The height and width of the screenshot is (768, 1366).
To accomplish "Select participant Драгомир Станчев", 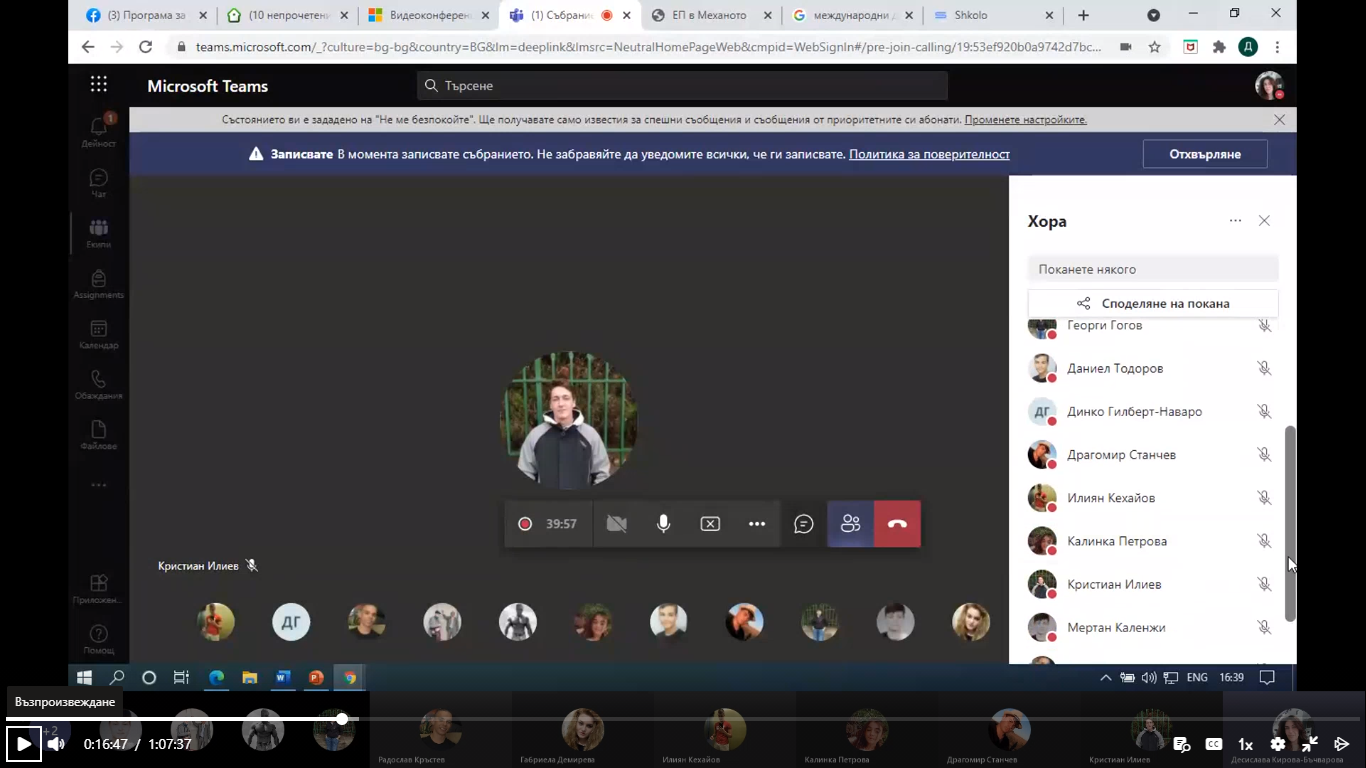I will (1153, 454).
